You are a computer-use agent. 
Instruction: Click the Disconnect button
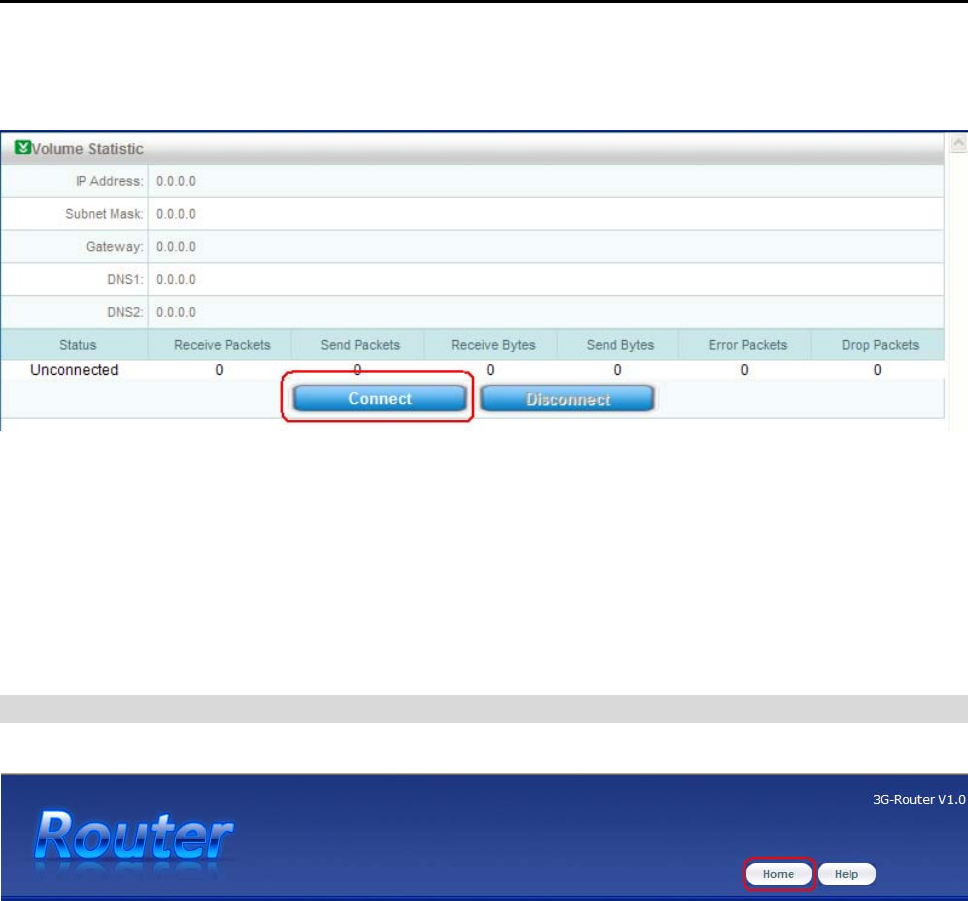coord(567,399)
